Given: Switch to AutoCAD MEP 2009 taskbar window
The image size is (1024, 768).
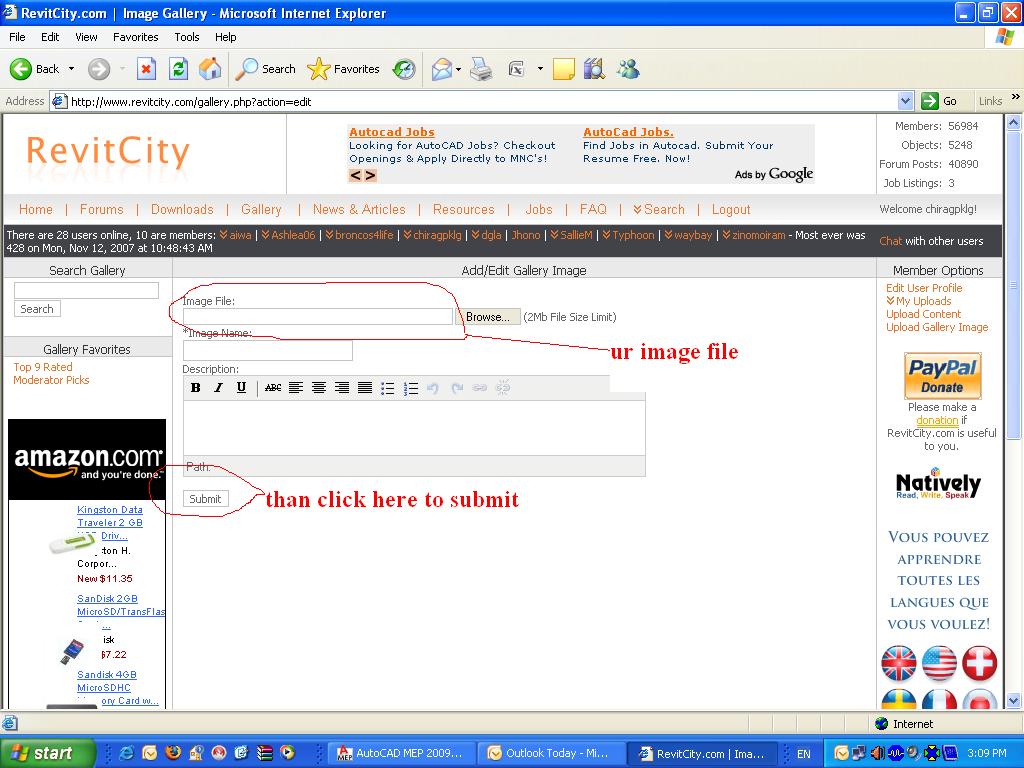Looking at the screenshot, I should tap(400, 754).
